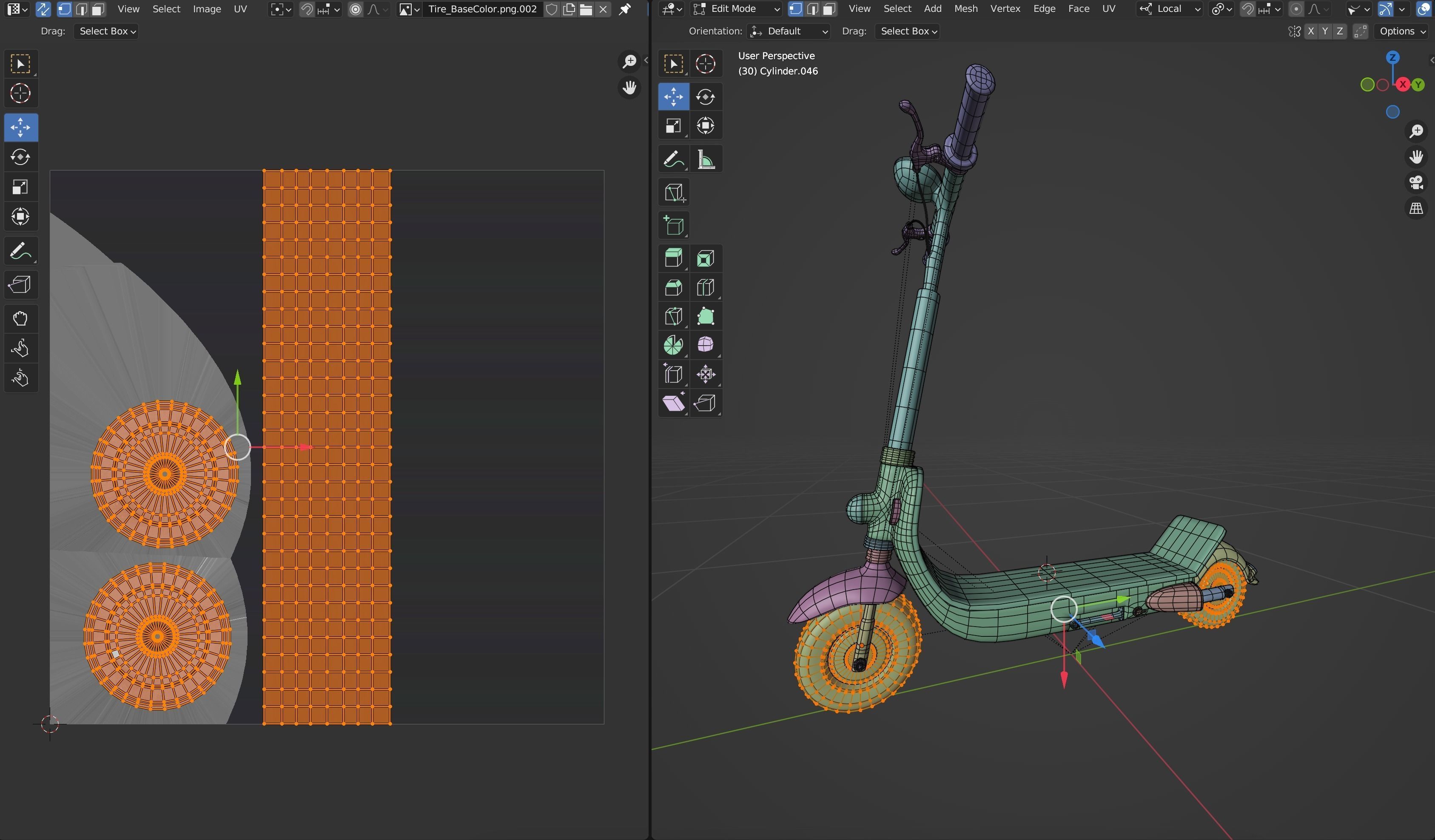Toggle Z axis mirror

point(1339,31)
